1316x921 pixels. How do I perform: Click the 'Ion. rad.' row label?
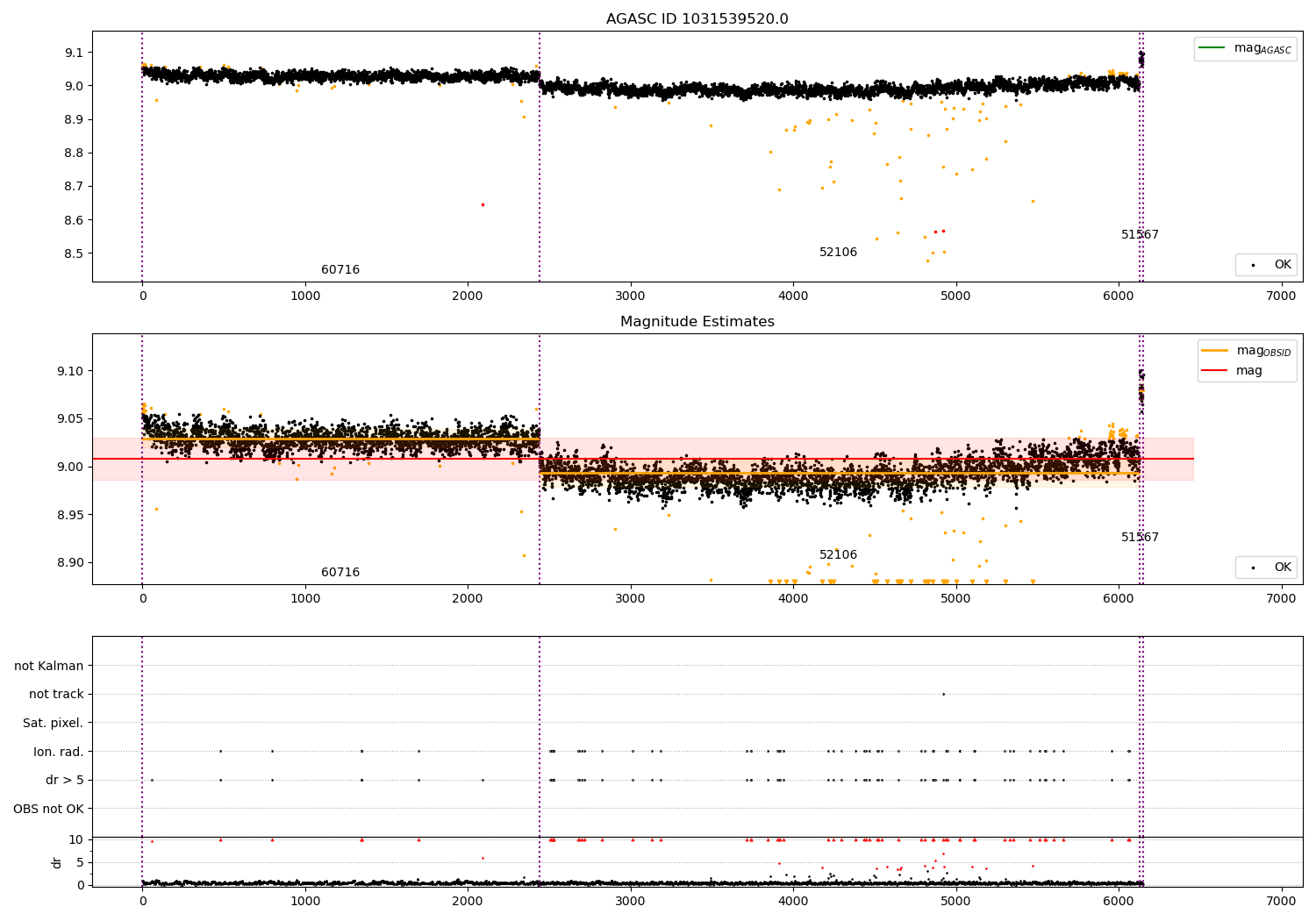(59, 752)
